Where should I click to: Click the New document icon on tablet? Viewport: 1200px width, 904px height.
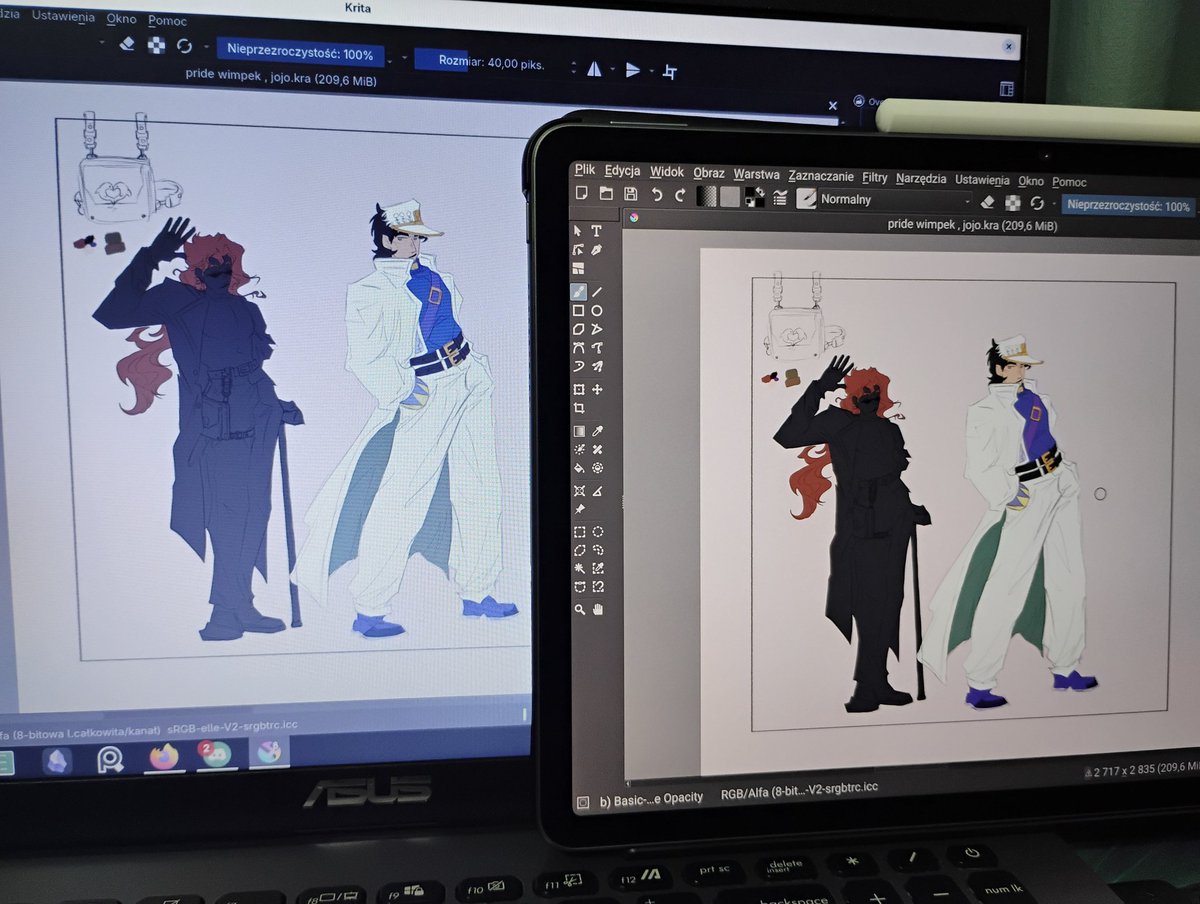pos(580,193)
